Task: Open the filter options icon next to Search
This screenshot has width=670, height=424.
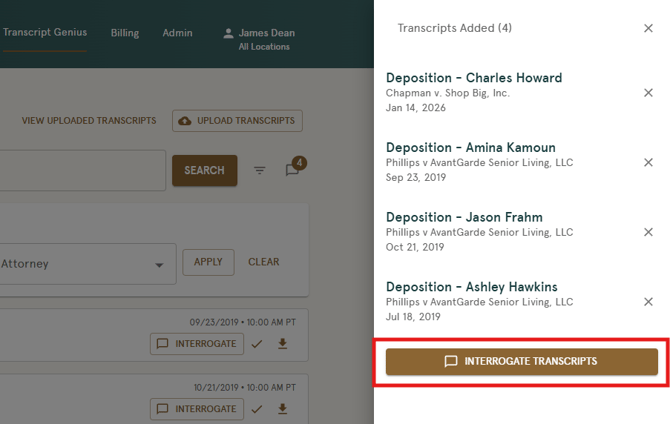Action: 259,170
